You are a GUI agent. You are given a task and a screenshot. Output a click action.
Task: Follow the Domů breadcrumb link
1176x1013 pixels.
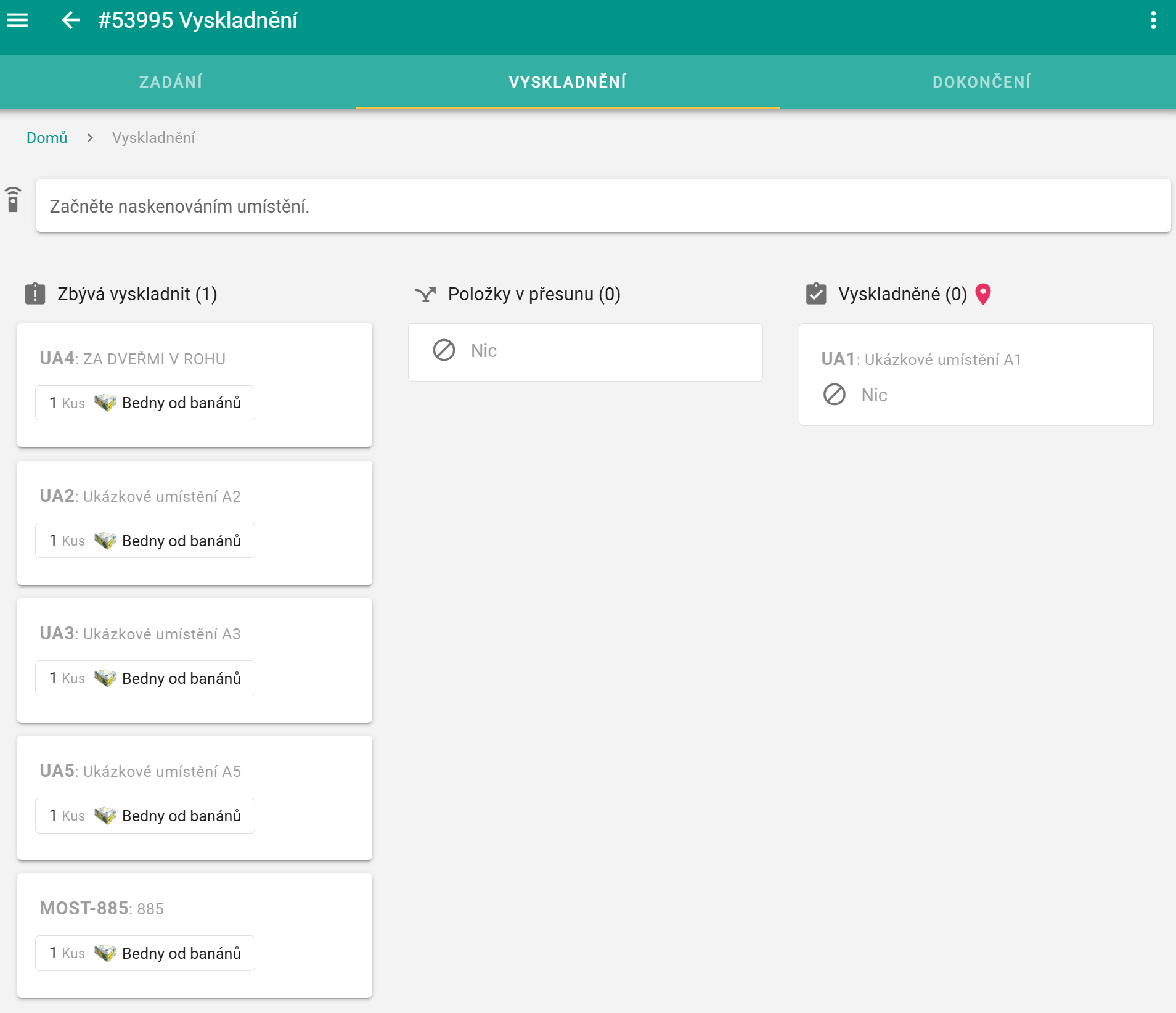47,137
